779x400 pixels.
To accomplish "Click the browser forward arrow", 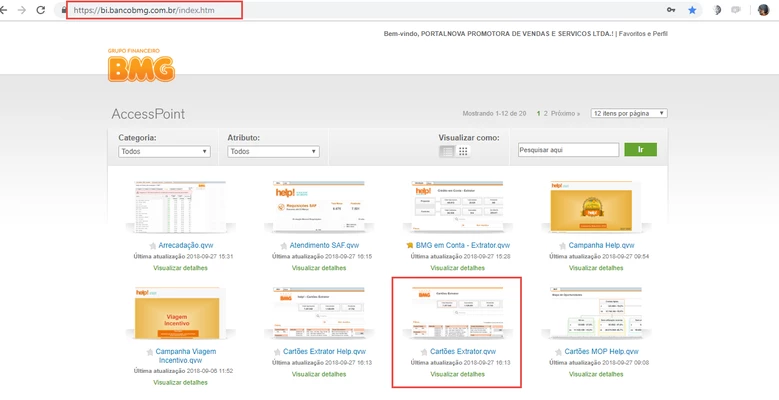I will point(21,10).
